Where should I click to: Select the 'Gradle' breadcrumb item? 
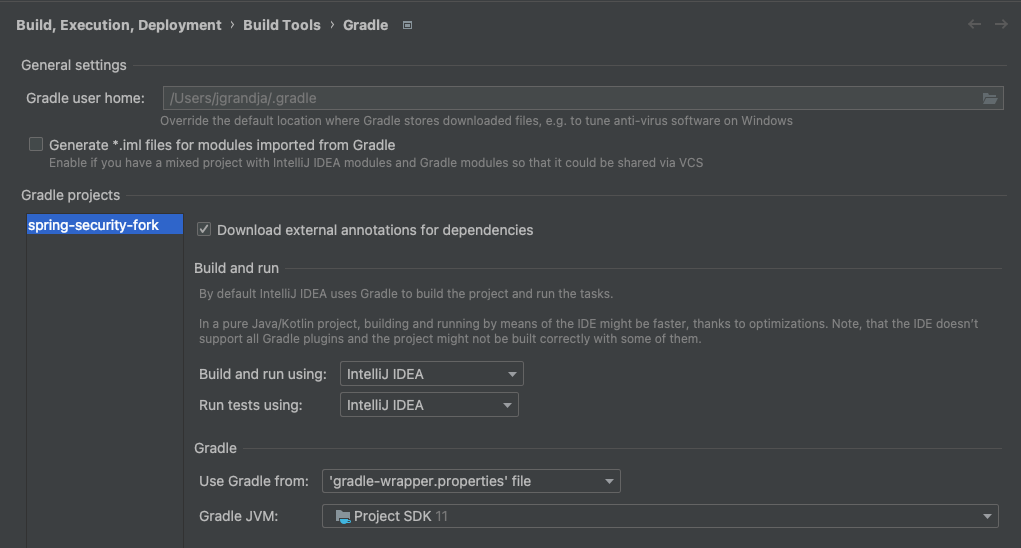(365, 25)
